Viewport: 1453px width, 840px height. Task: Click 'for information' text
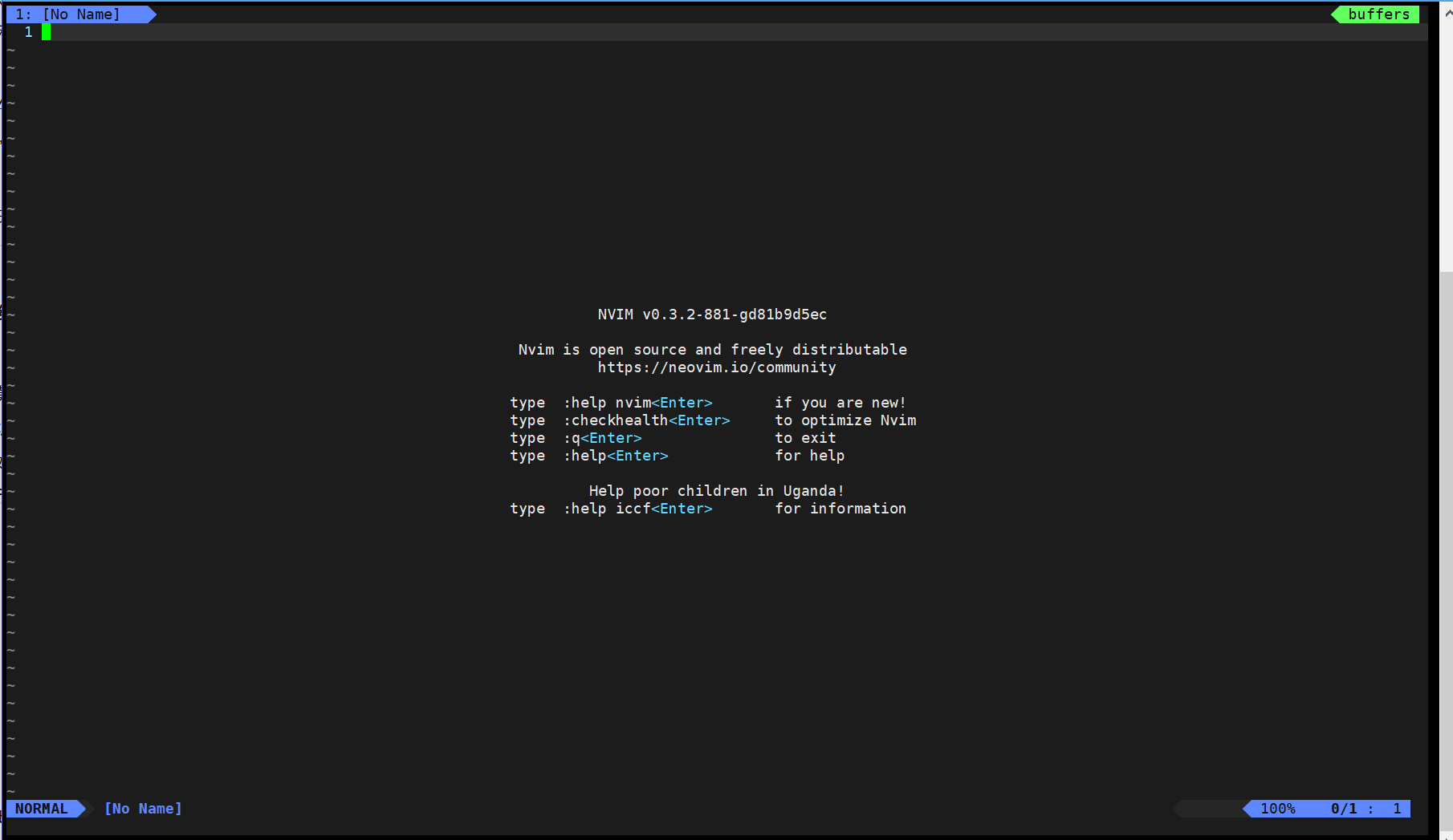coord(840,509)
